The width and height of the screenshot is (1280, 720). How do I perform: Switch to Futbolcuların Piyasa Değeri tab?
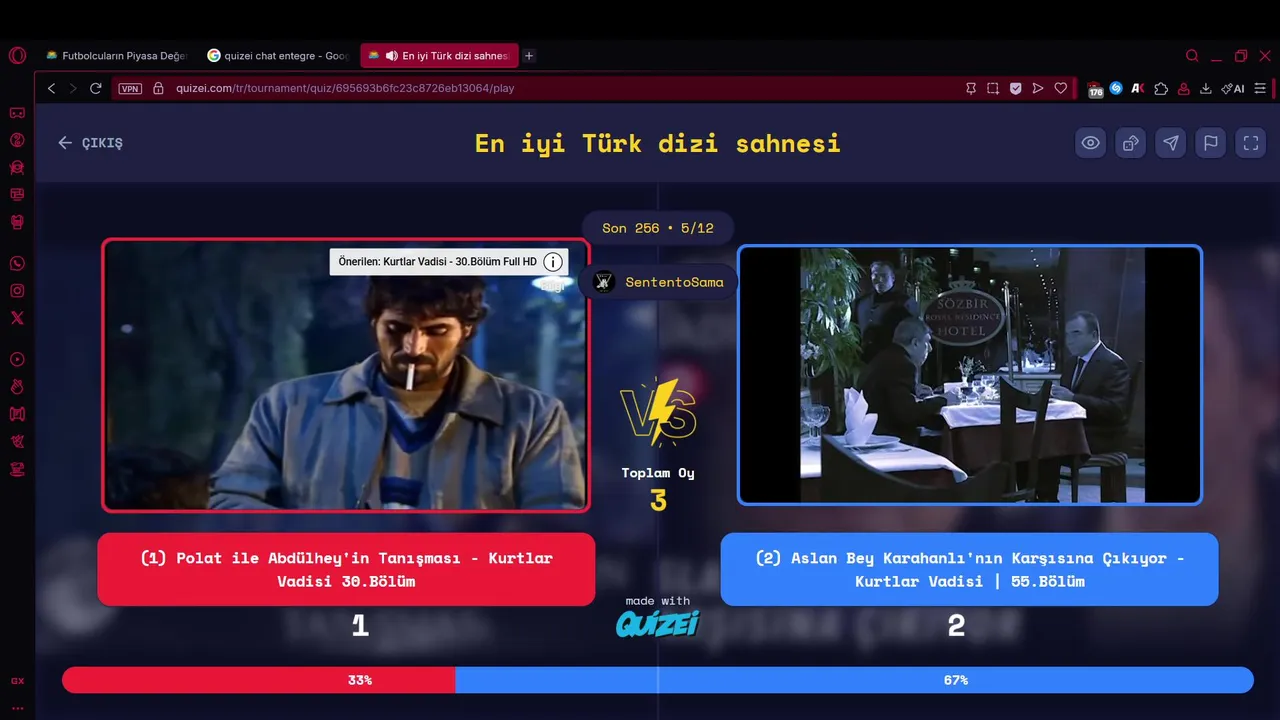[116, 56]
